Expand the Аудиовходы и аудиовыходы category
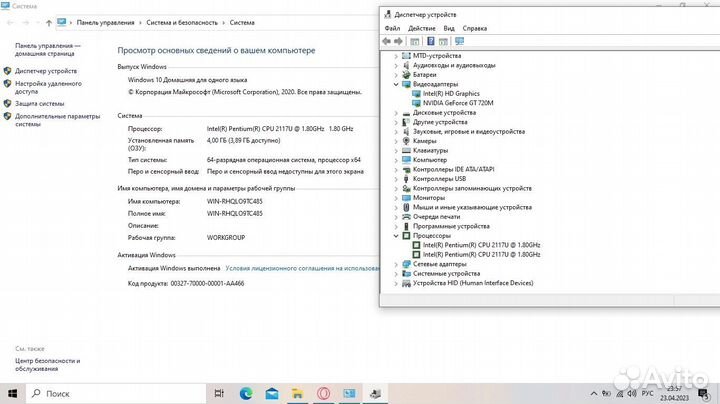The width and height of the screenshot is (720, 404). point(396,66)
